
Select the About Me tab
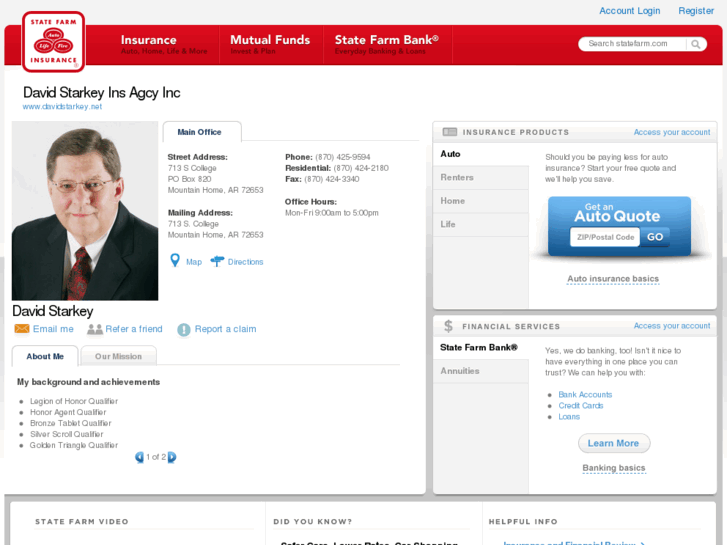(45, 356)
